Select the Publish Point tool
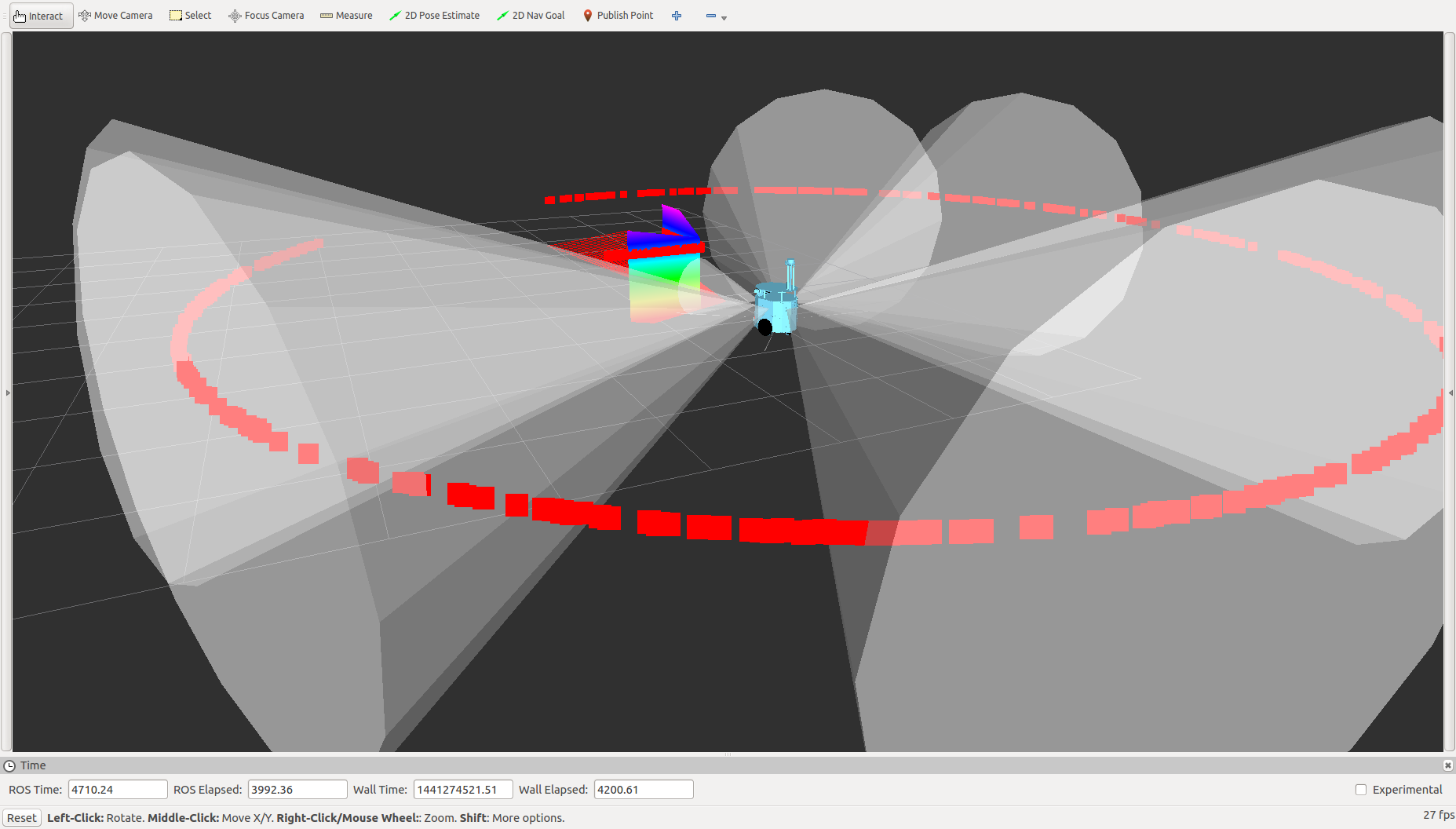The image size is (1456, 829). 618,16
